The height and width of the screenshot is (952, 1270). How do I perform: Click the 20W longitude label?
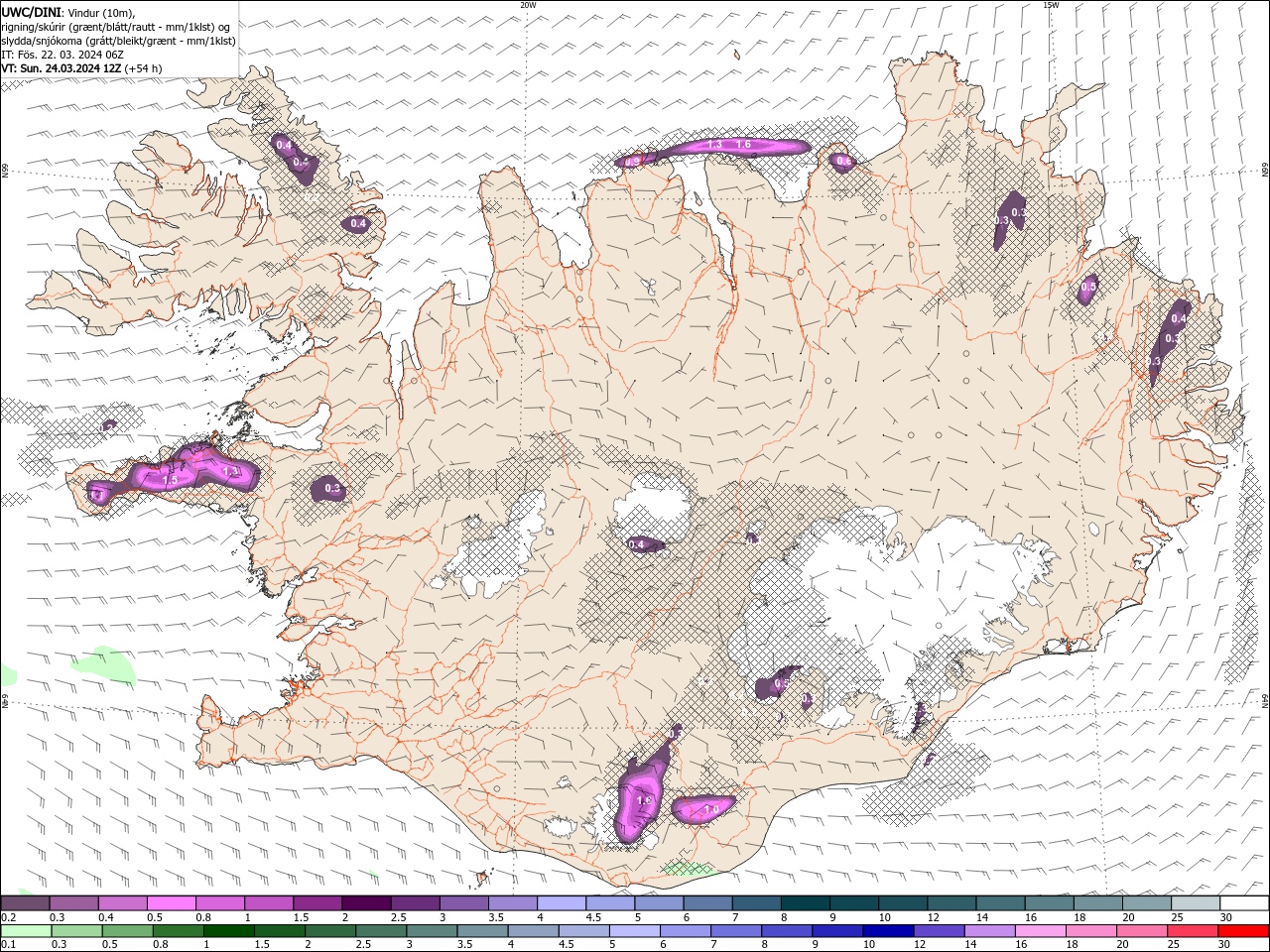tap(528, 5)
